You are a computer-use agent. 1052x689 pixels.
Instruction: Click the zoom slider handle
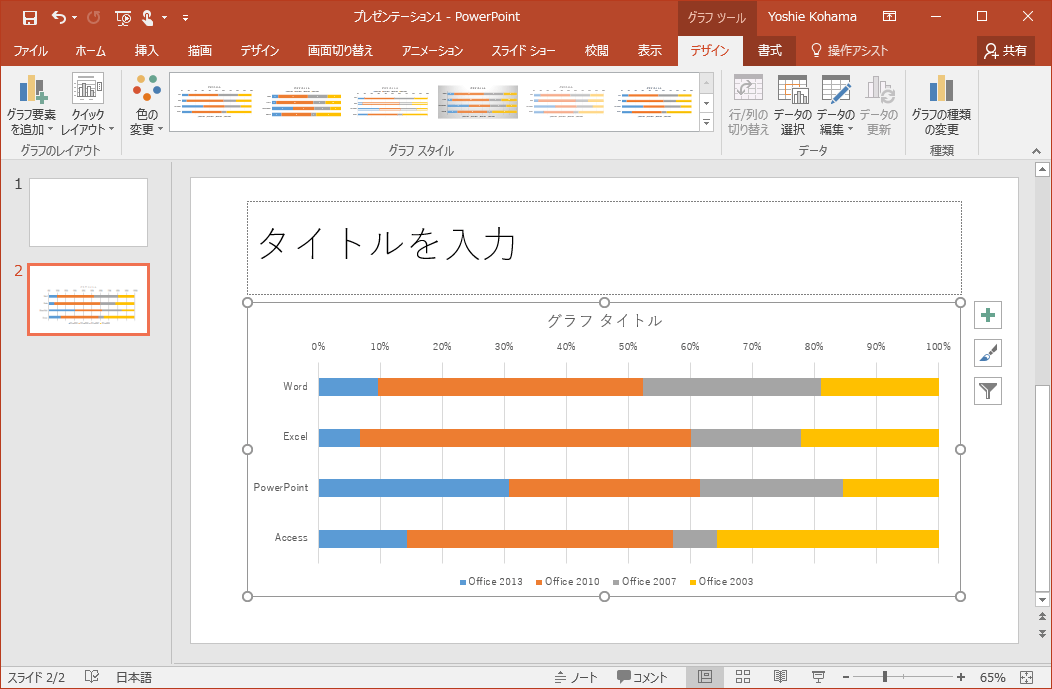(x=886, y=678)
